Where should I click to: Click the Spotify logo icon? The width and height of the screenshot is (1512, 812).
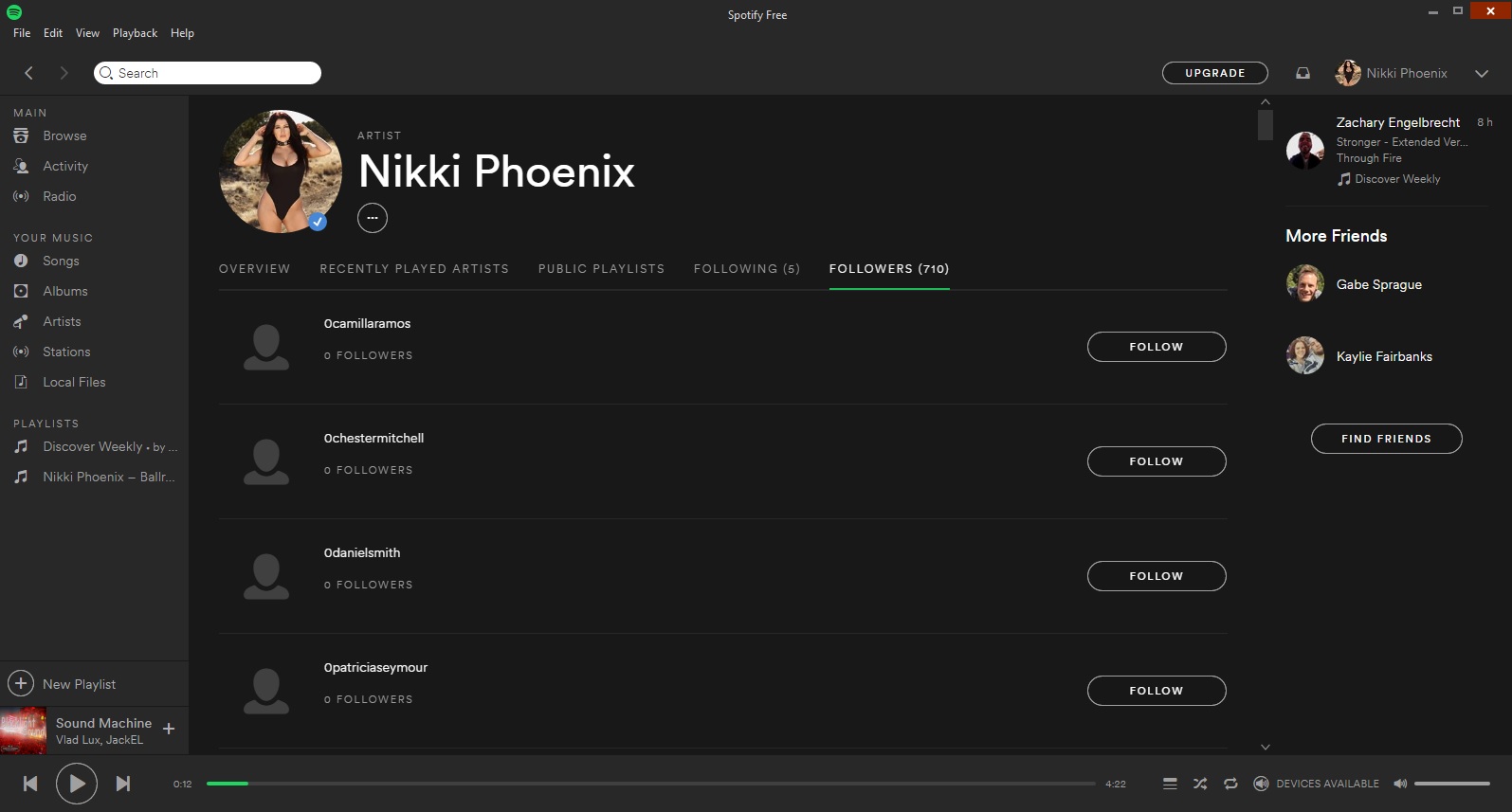(14, 12)
